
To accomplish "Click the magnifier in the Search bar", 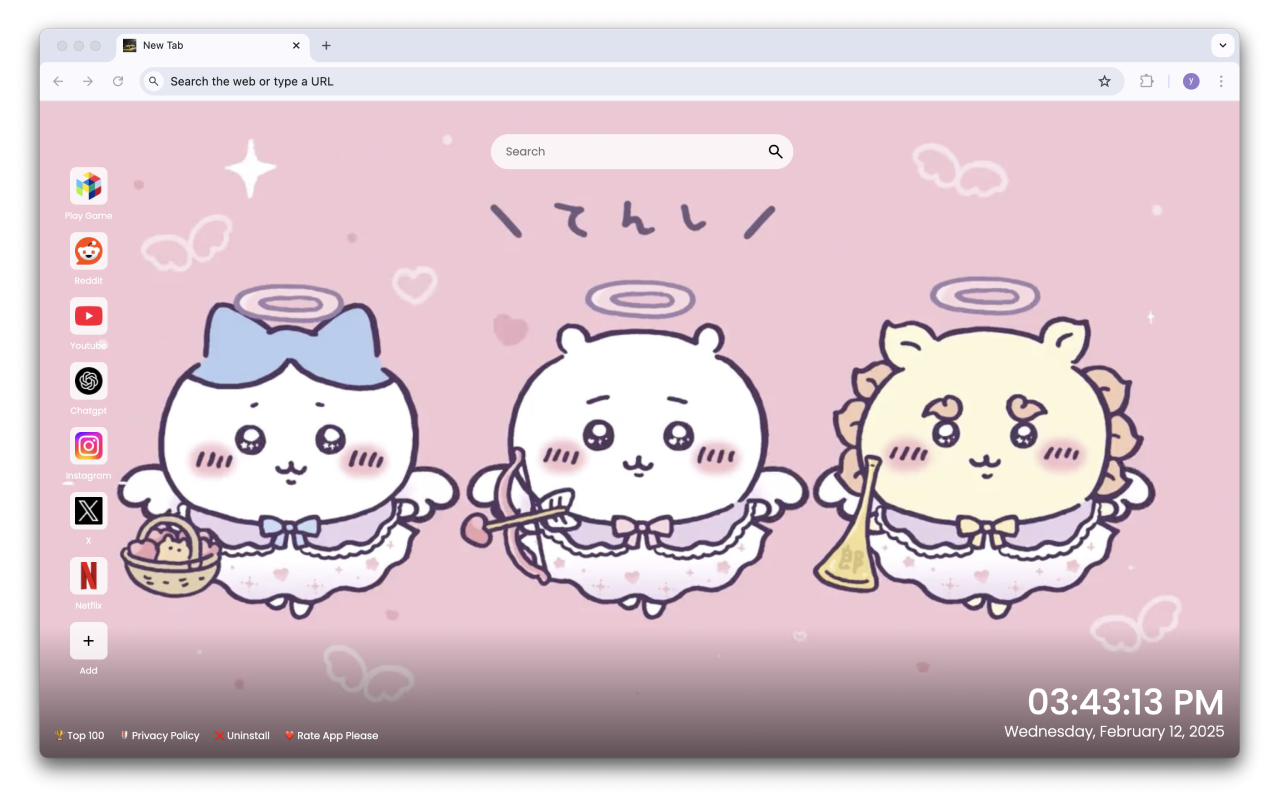I will 775,151.
